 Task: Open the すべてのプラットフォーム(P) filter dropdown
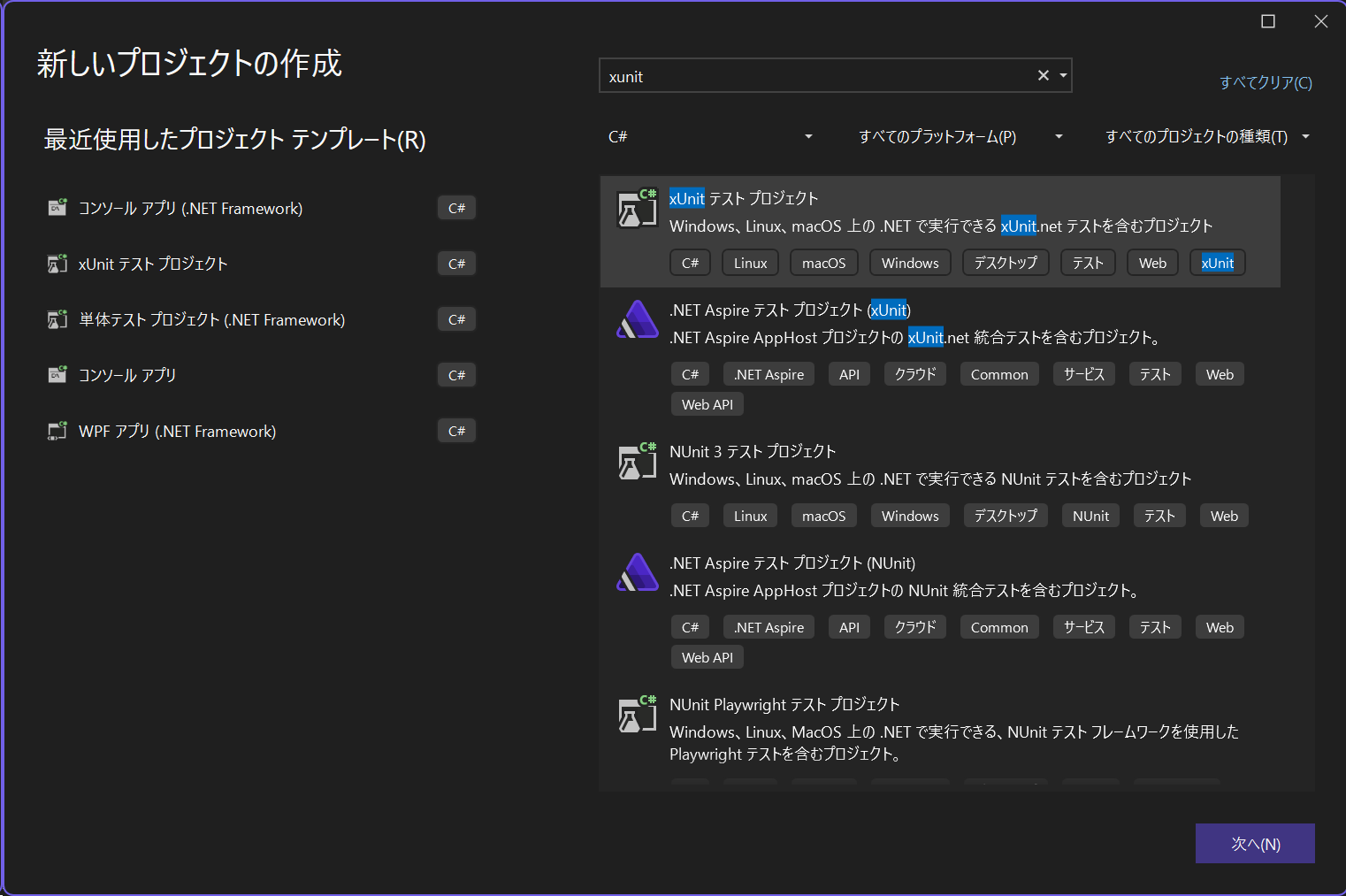[960, 136]
